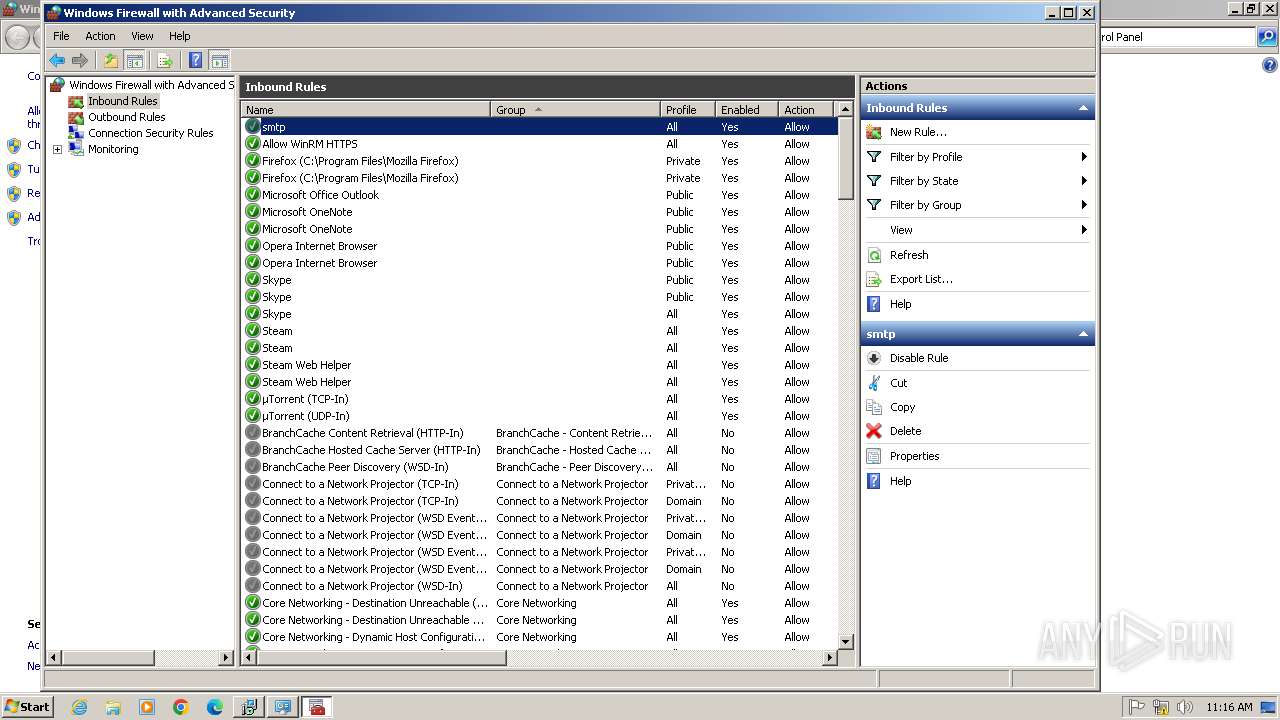Select the Microsoft Office Outlook rule
Viewport: 1280px width, 720px height.
pos(539,195)
